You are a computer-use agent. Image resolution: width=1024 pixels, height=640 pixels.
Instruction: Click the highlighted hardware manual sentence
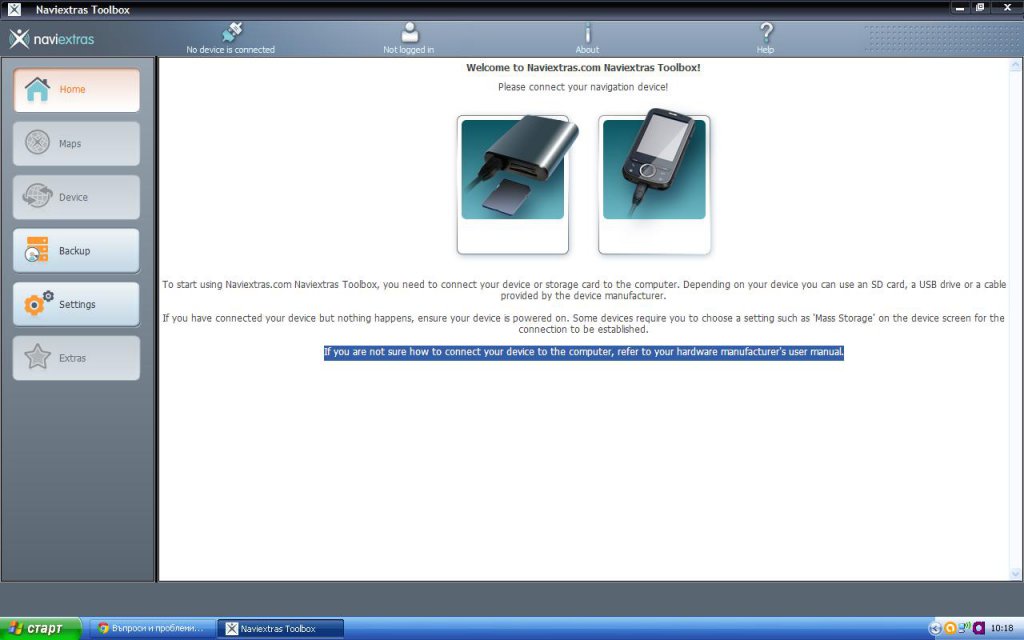[584, 352]
